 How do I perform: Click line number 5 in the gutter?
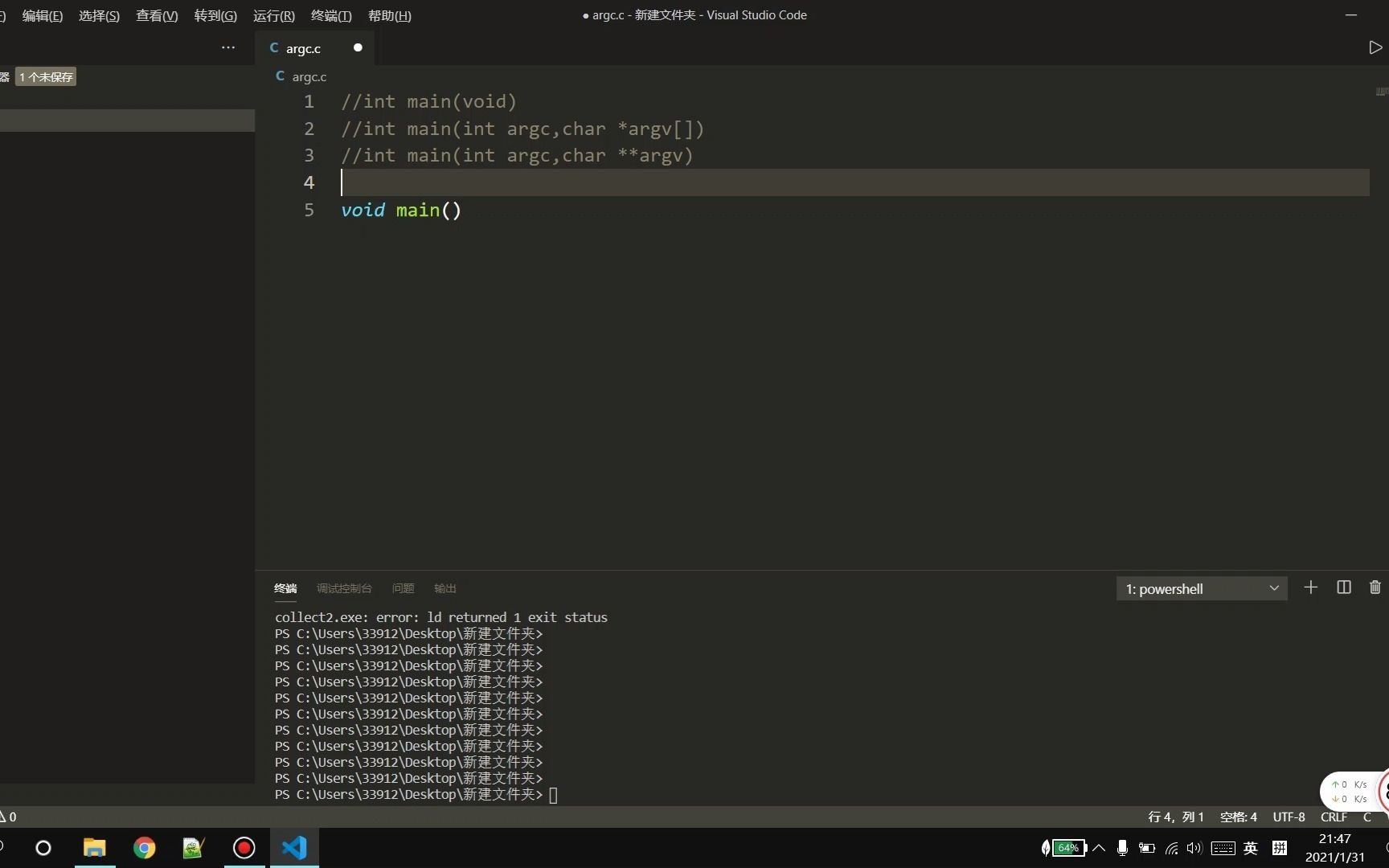point(309,210)
